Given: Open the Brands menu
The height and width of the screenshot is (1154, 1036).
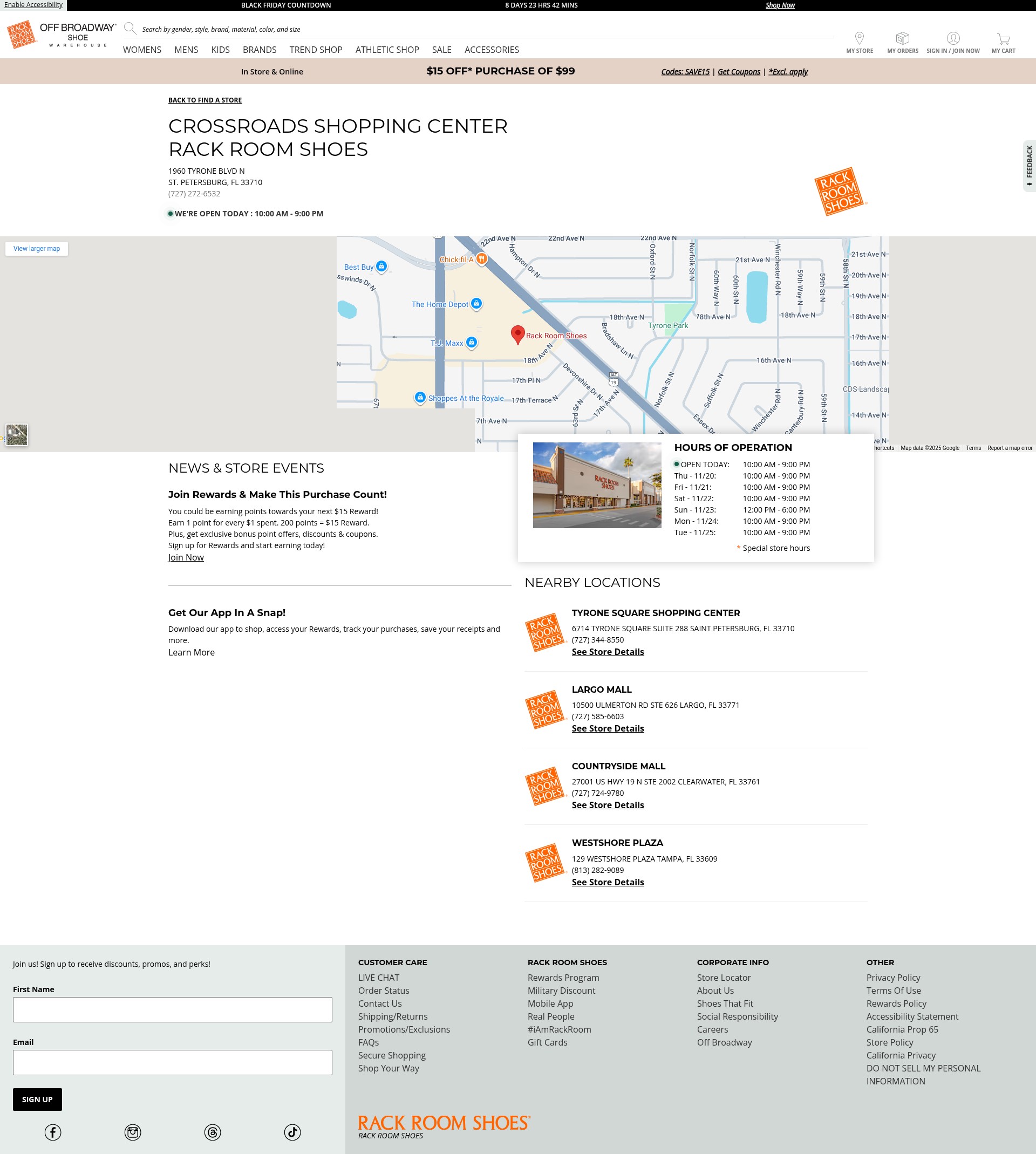Looking at the screenshot, I should tap(260, 50).
